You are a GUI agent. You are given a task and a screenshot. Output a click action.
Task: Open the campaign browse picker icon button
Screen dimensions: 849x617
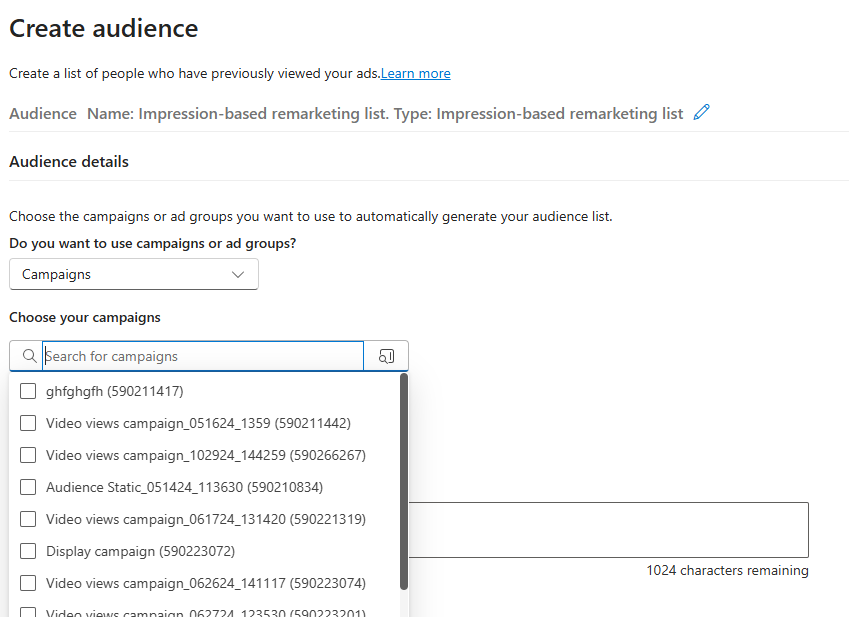pyautogui.click(x=386, y=356)
